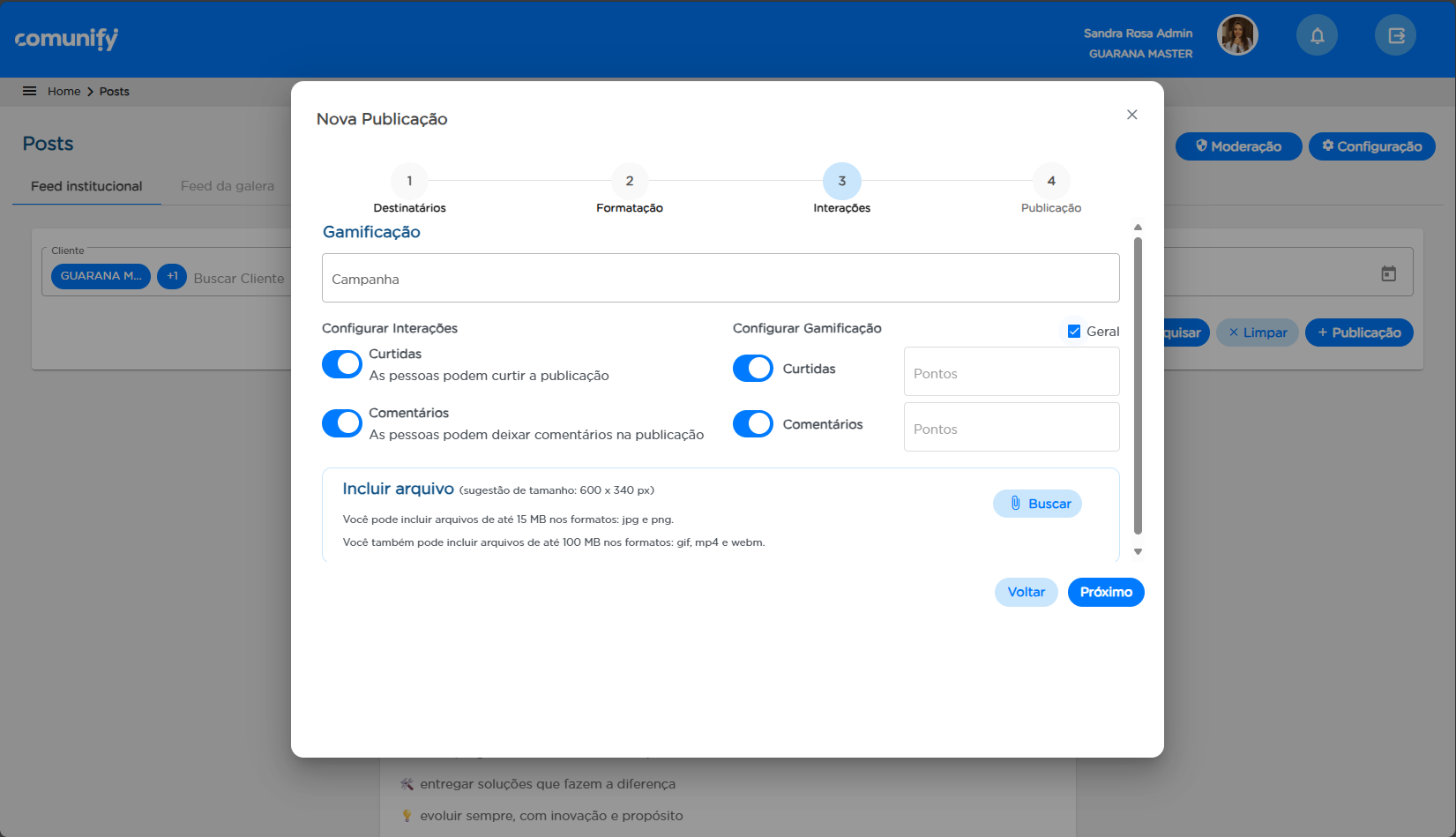The width and height of the screenshot is (1456, 837).
Task: Click Sandra Rosa's profile avatar
Action: 1237,36
